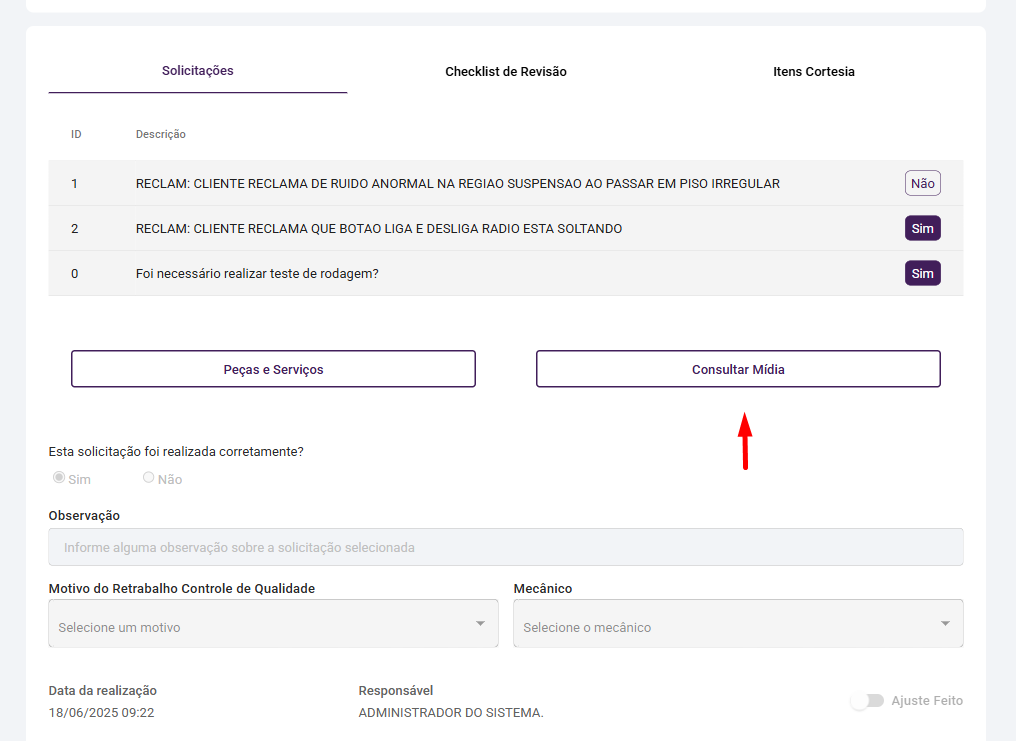Select the botao radio soltando request row
Viewport: 1016px width, 741px height.
tap(379, 229)
